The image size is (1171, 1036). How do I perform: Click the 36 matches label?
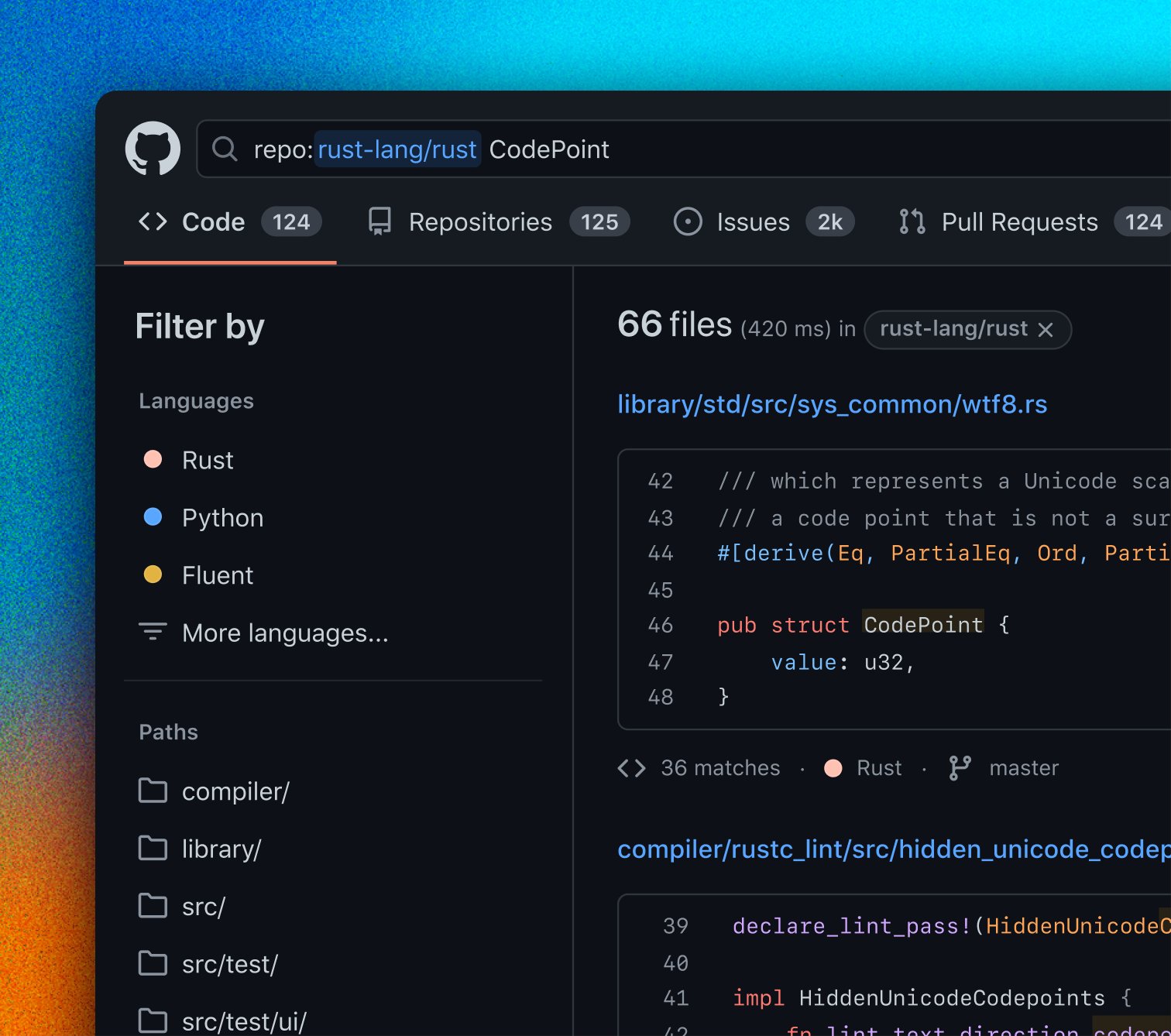(720, 768)
